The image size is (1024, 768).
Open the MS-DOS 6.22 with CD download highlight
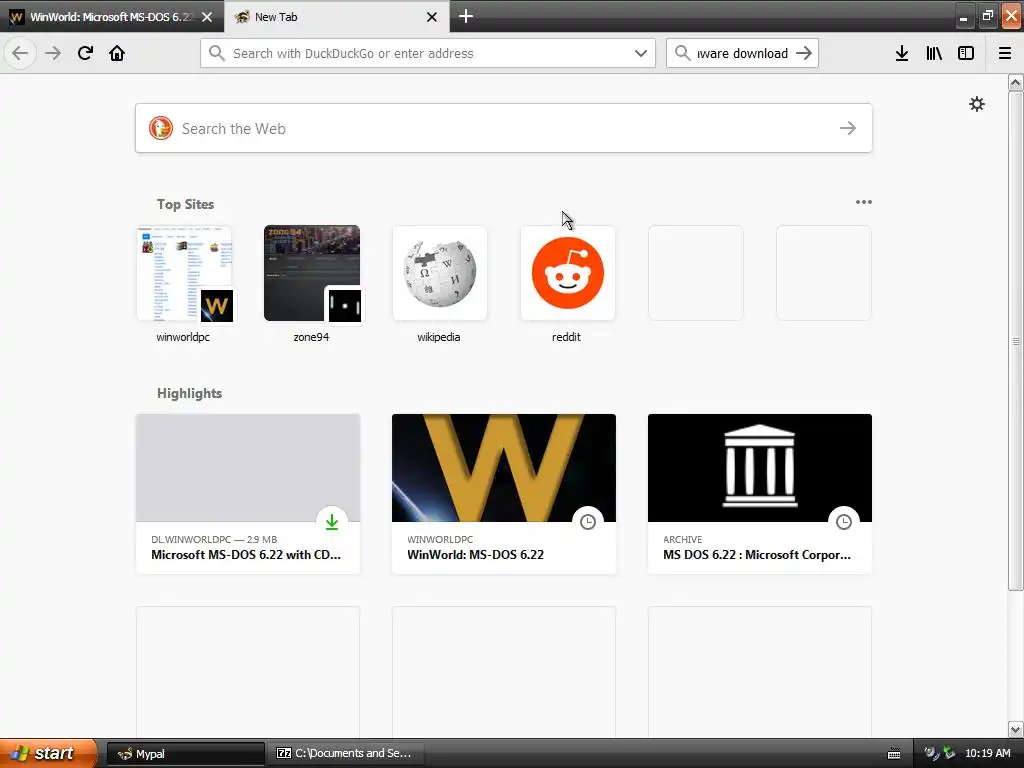point(248,494)
